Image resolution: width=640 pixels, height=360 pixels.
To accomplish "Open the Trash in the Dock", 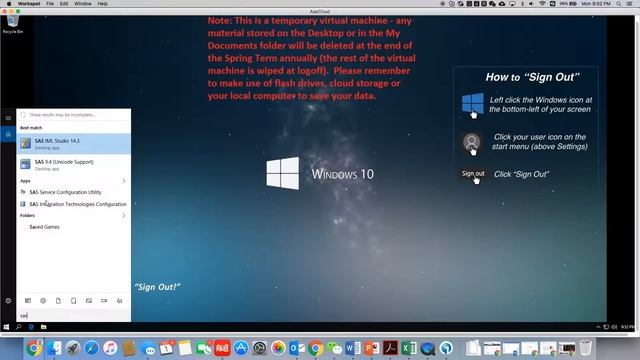I will 585,348.
